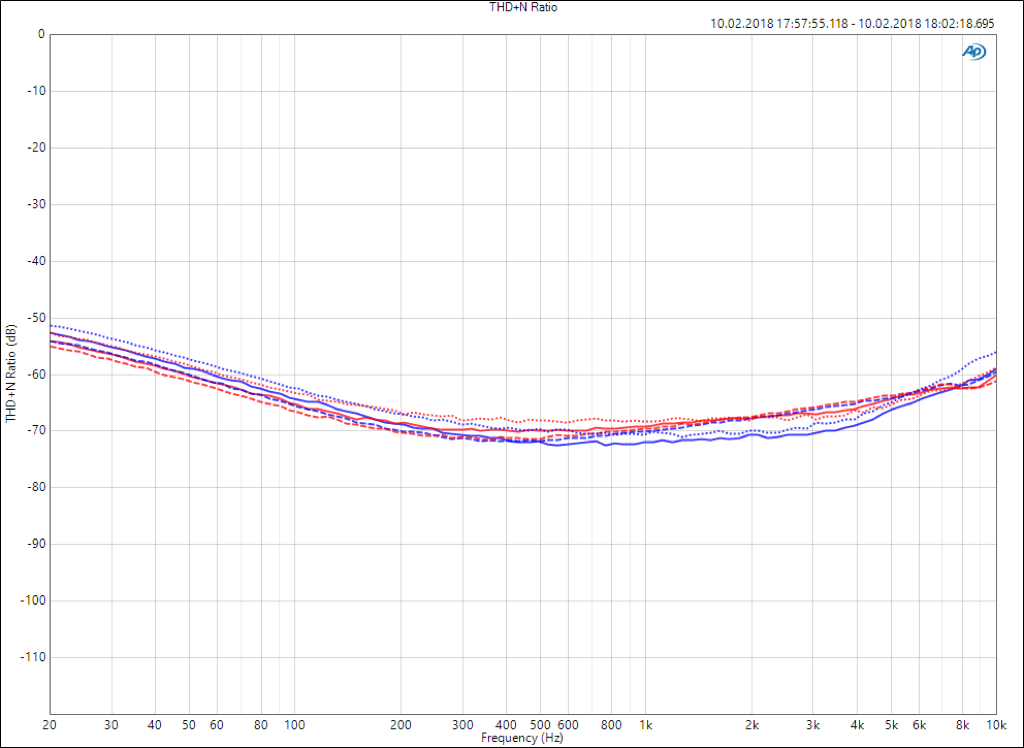Select the vertical THD+N Ratio (dB) axis label
Screen dimensions: 1024x748
pos(10,373)
